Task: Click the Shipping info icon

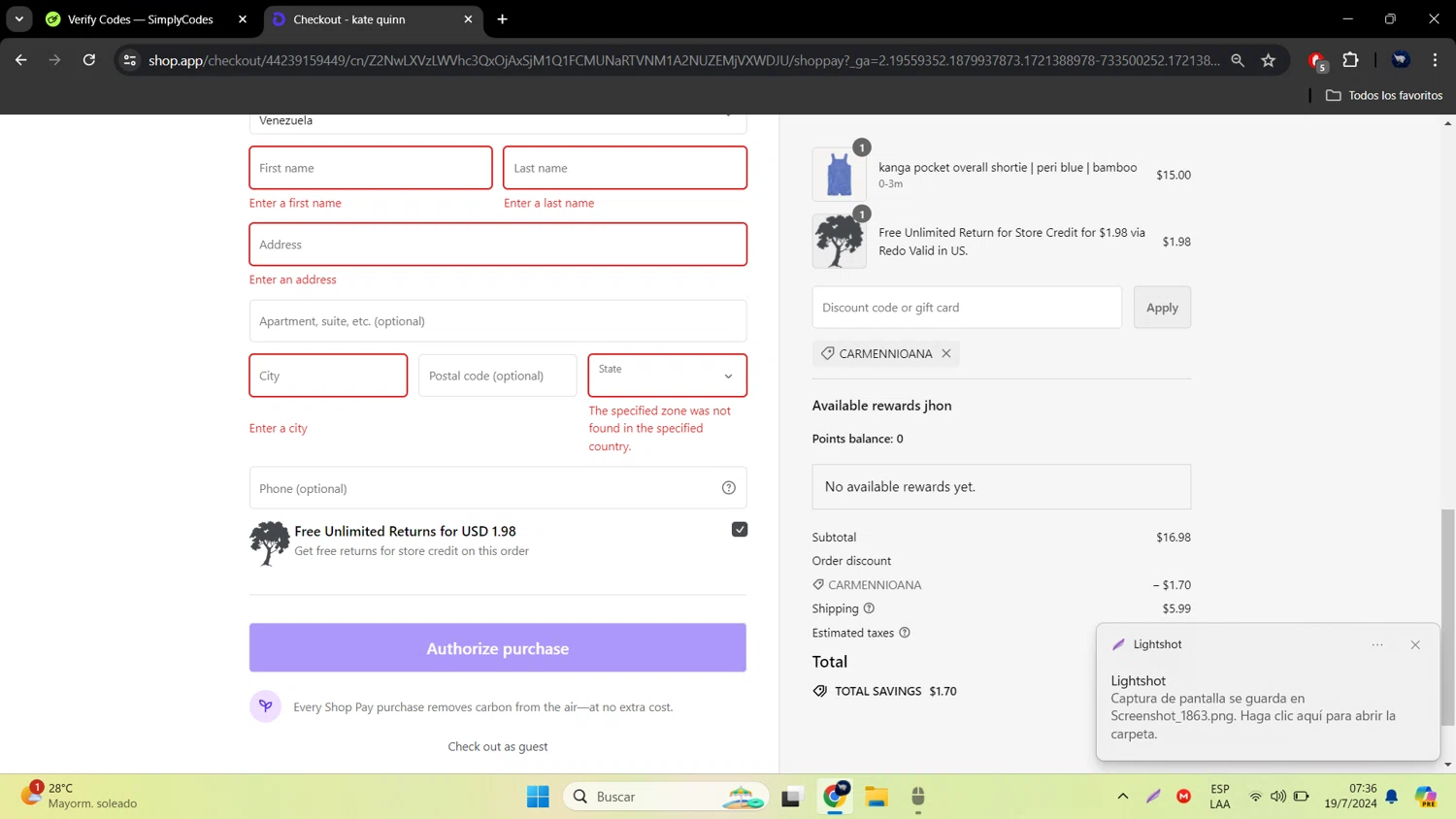Action: (x=869, y=608)
